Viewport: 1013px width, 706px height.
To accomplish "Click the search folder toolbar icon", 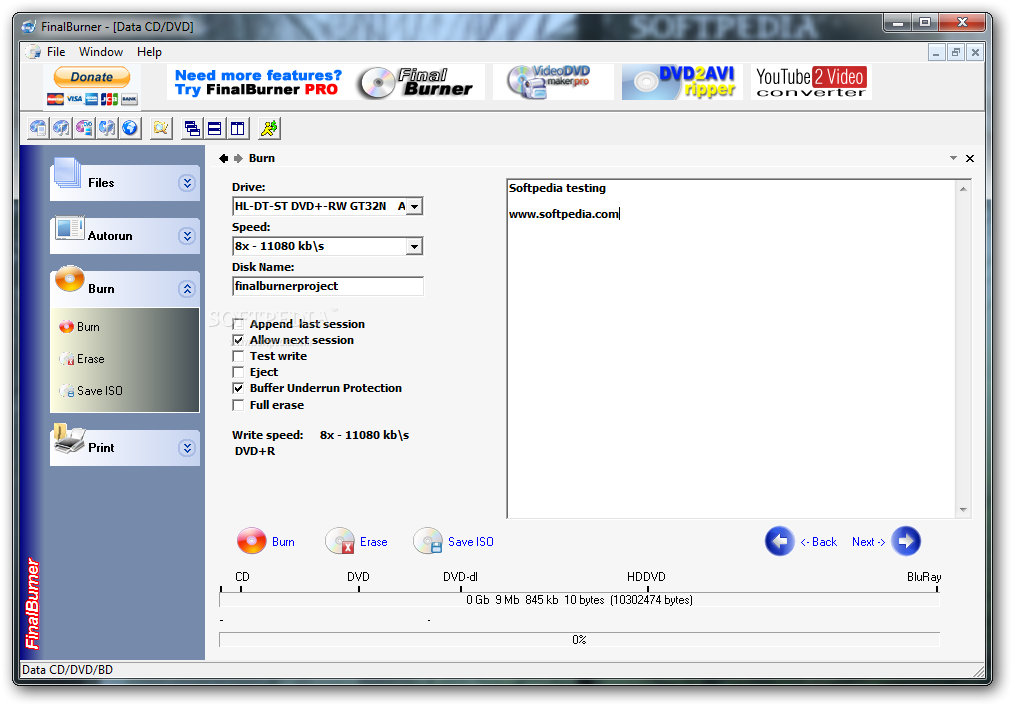I will pyautogui.click(x=161, y=129).
